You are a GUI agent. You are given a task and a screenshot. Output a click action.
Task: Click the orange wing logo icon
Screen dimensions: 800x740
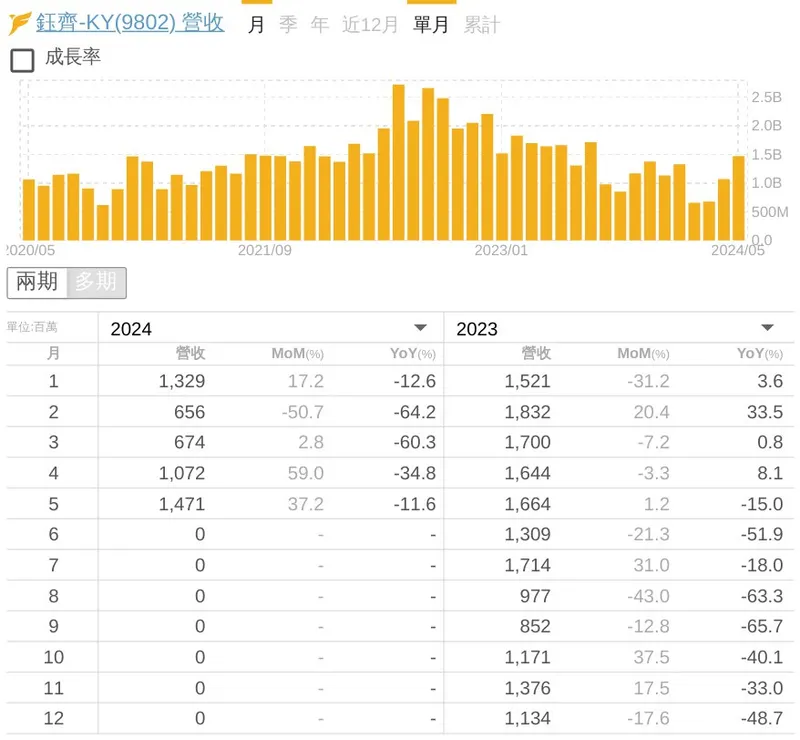coord(19,23)
